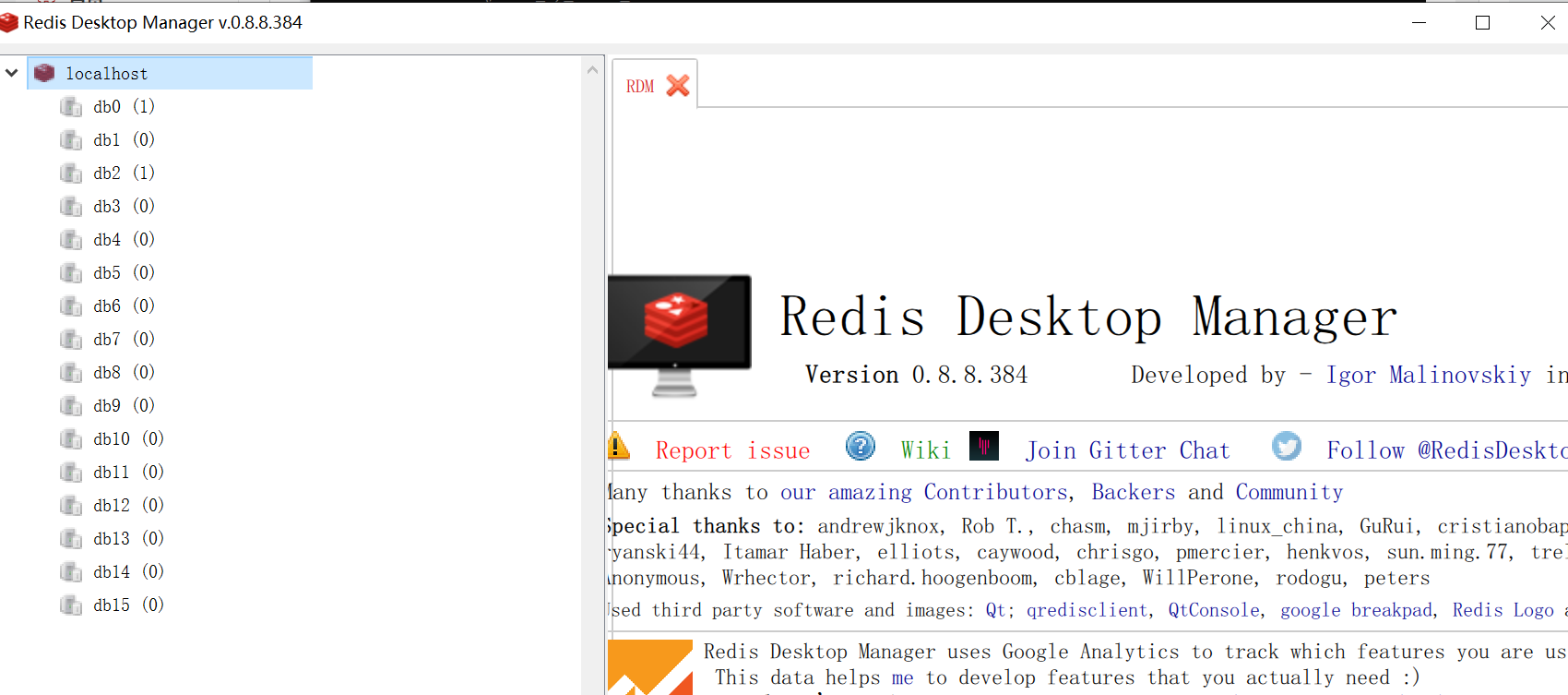Click the Wiki question mark icon

point(861,446)
